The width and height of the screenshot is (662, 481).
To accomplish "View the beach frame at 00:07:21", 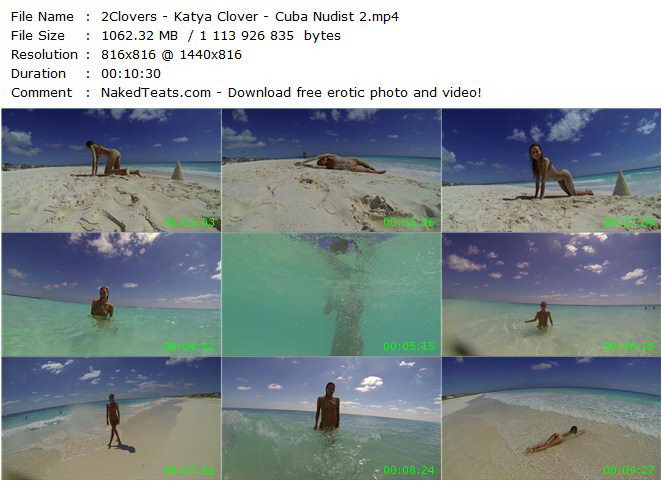I will click(111, 418).
